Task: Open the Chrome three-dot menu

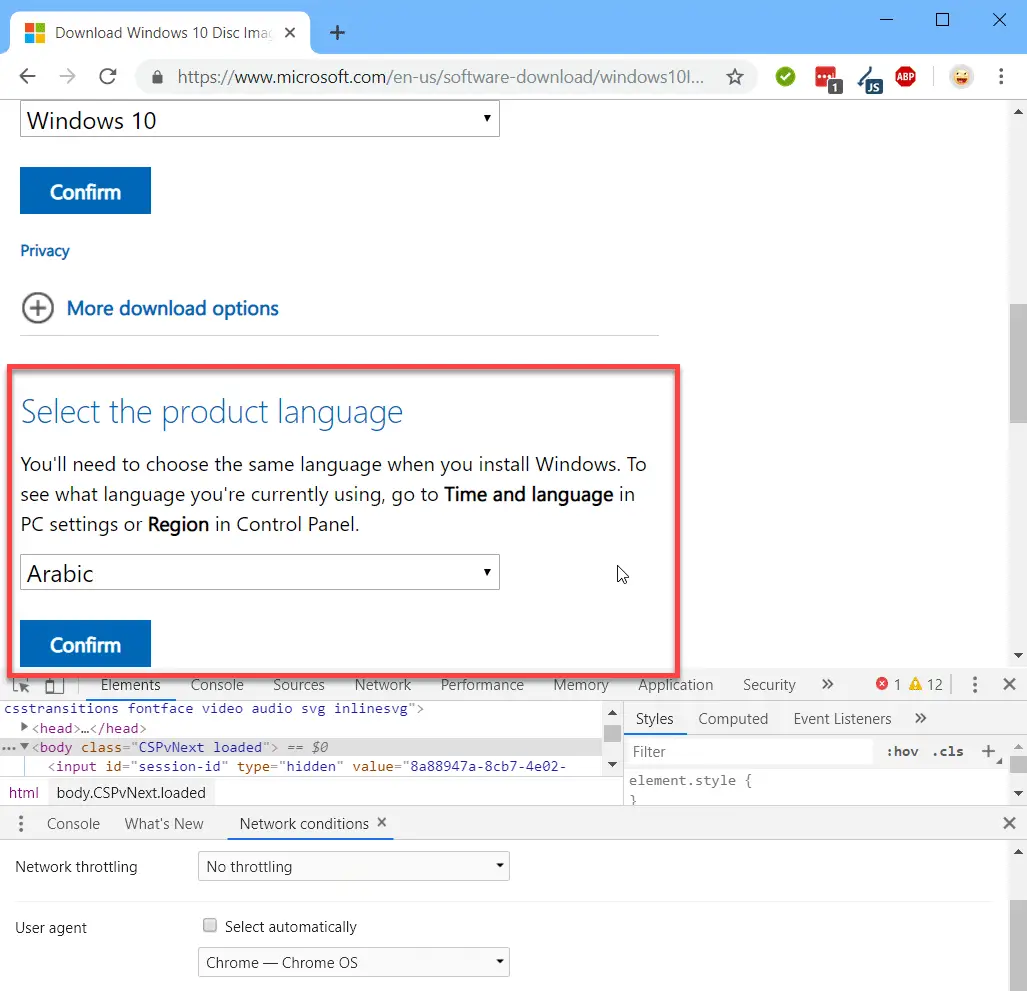Action: pos(1001,77)
